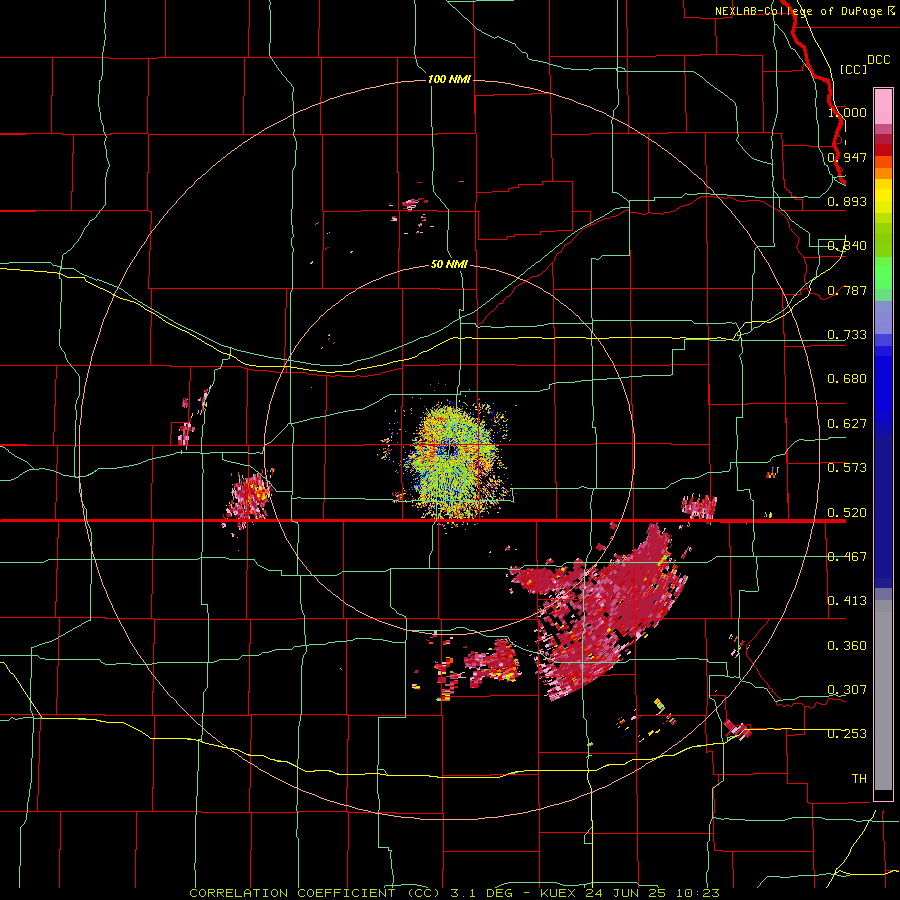The width and height of the screenshot is (900, 900).
Task: Click the "KUEX" radar station identifier
Action: [x=560, y=893]
